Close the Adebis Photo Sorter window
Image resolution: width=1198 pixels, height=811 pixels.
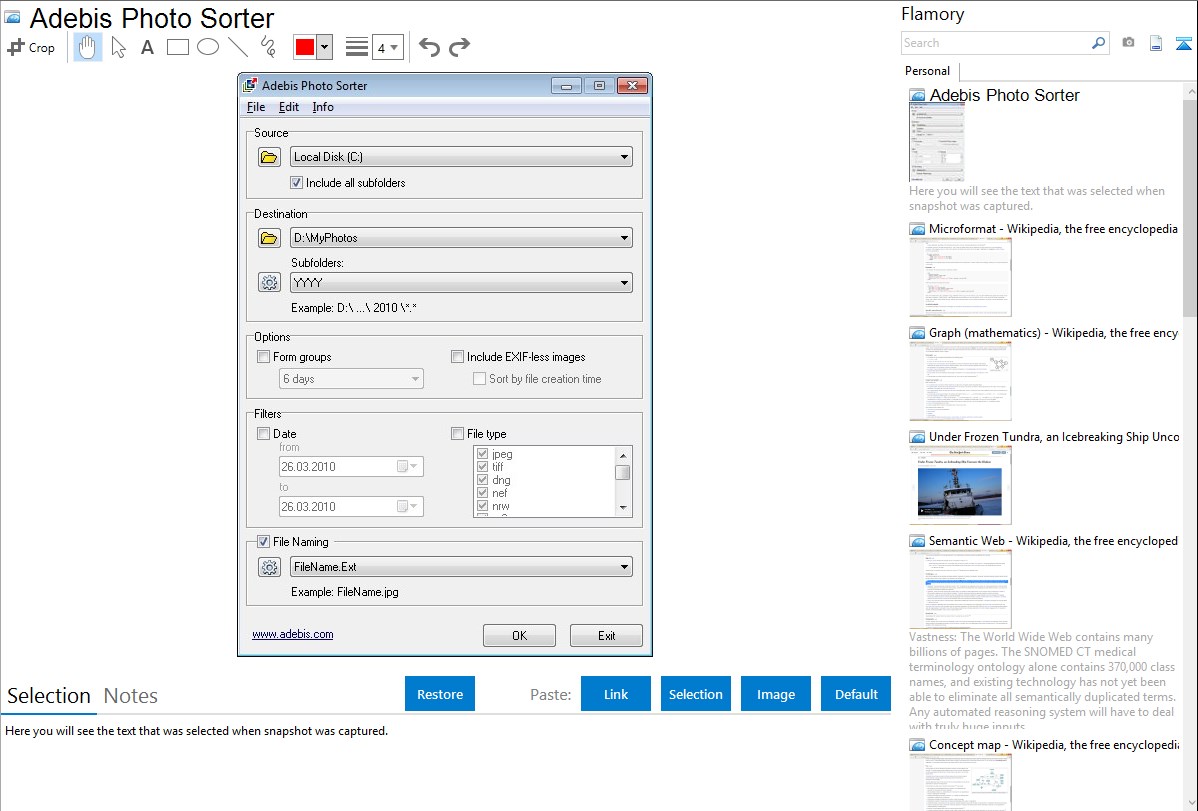point(633,86)
